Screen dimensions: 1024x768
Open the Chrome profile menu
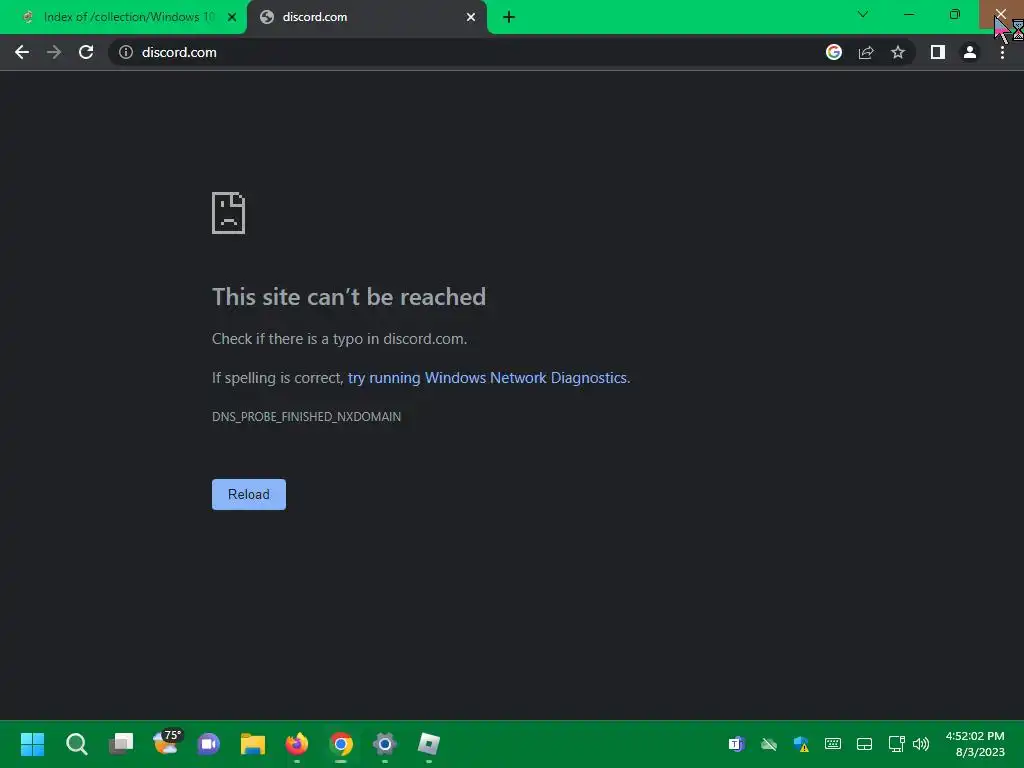point(970,52)
